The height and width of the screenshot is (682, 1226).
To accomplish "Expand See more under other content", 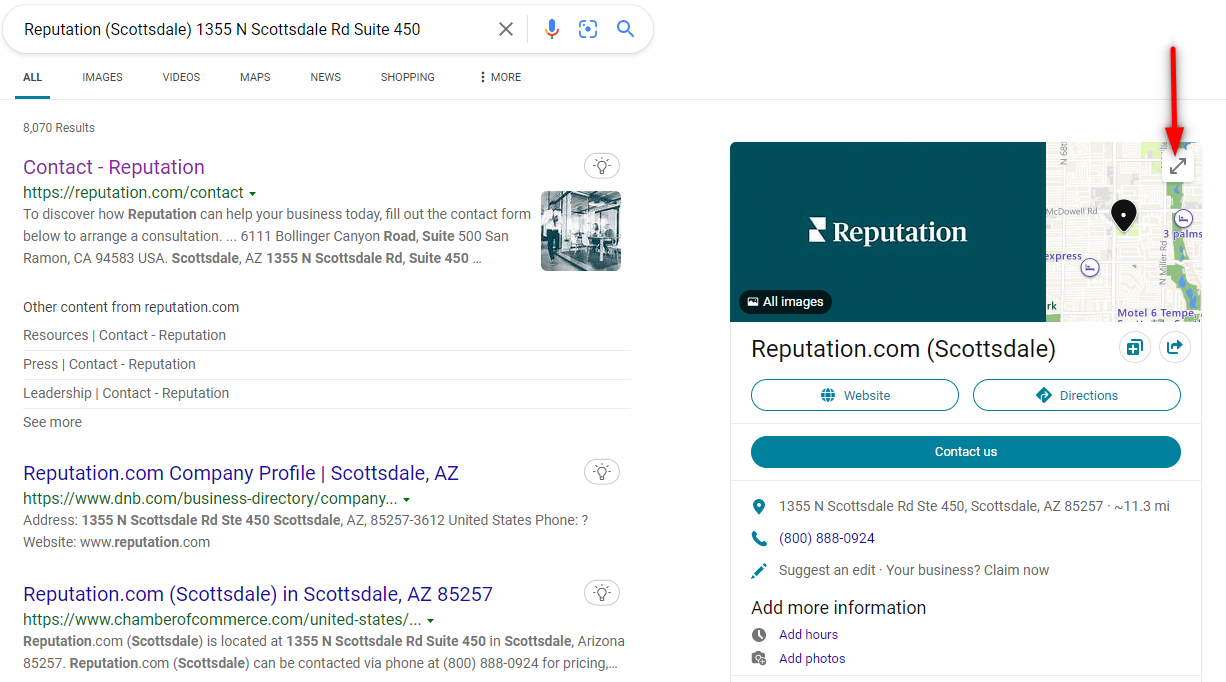I will tap(52, 422).
